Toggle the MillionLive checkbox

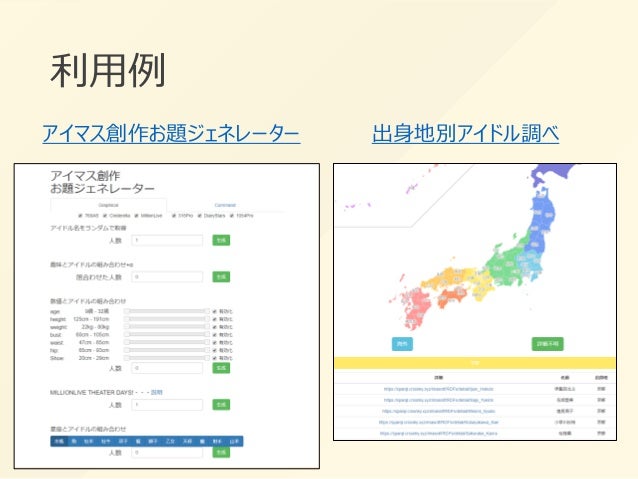click(x=136, y=215)
